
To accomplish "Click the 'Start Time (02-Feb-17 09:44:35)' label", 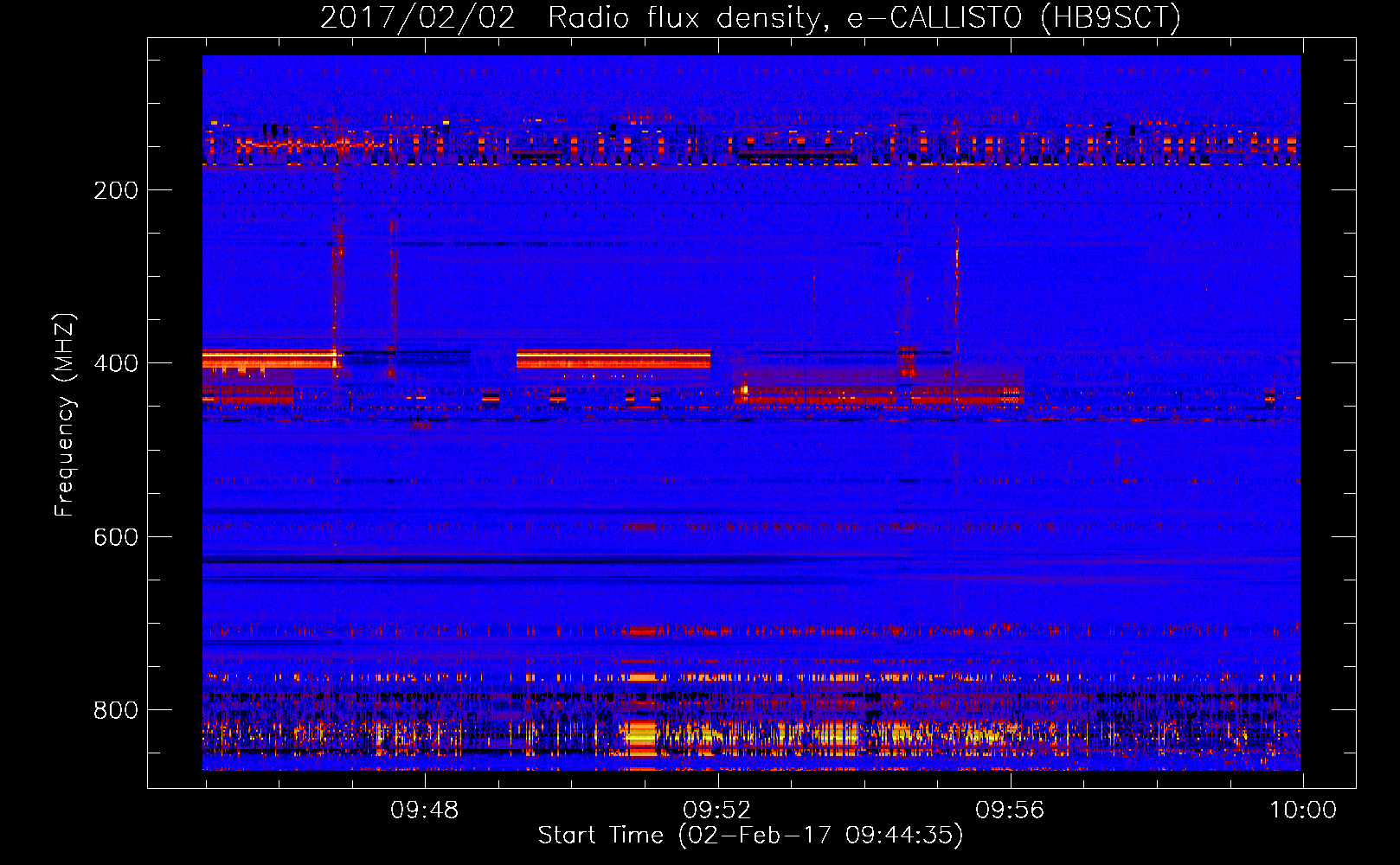I will click(750, 836).
